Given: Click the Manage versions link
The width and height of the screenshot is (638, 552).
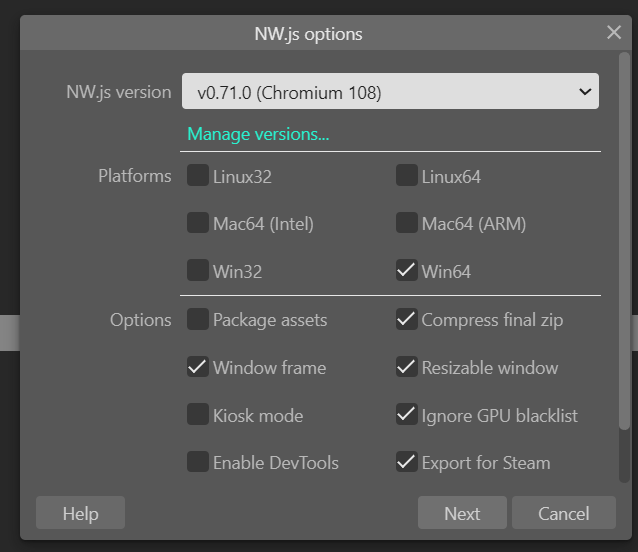Looking at the screenshot, I should [x=258, y=134].
